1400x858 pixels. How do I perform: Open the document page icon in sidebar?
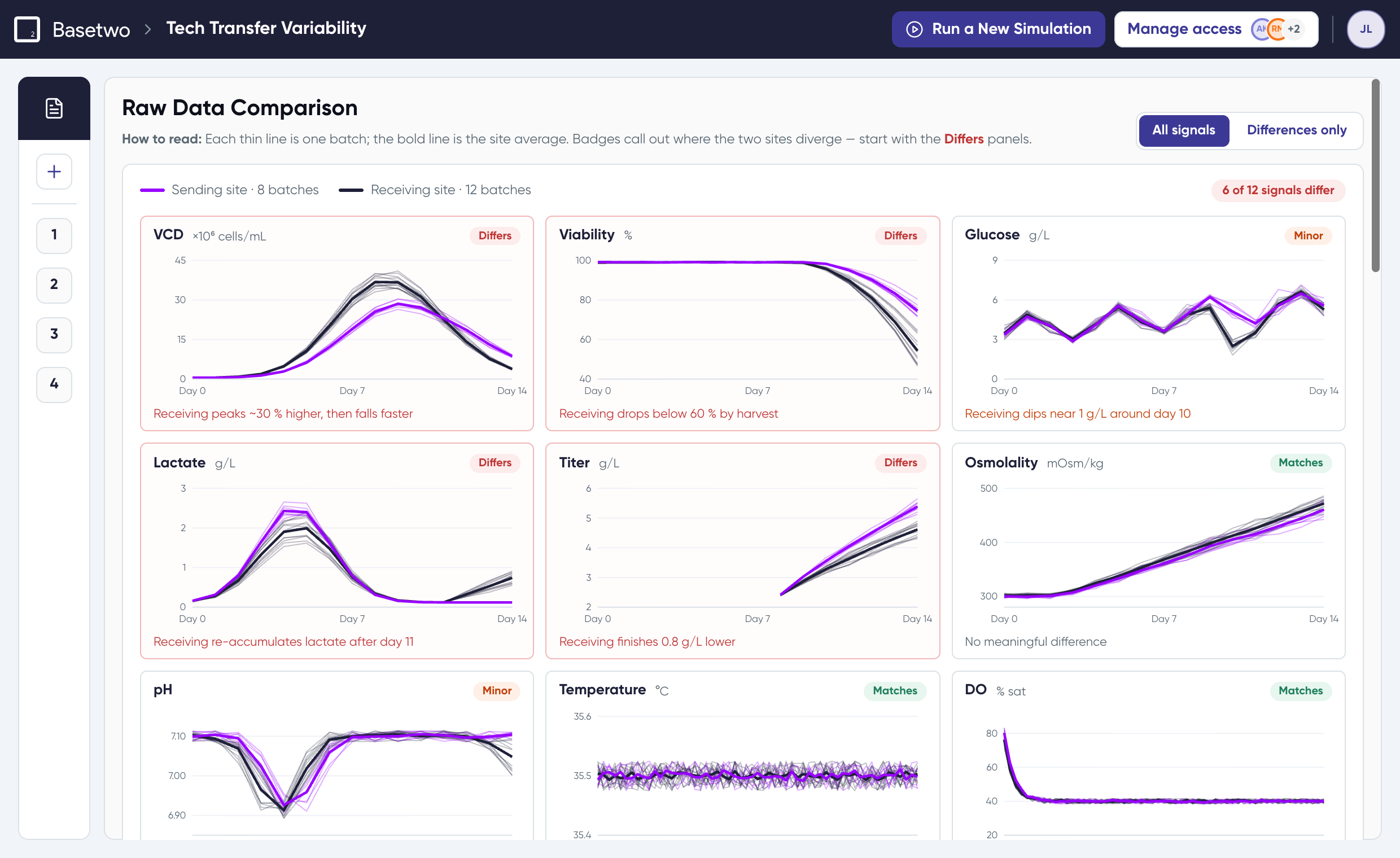pos(54,108)
